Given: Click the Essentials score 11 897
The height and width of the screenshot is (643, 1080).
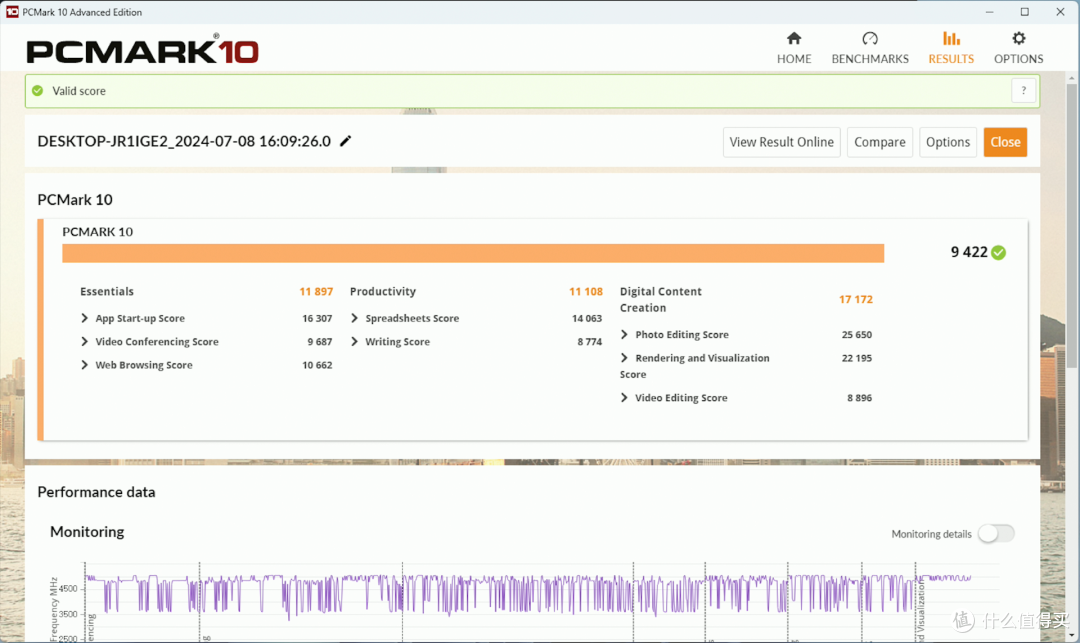Looking at the screenshot, I should [x=315, y=292].
